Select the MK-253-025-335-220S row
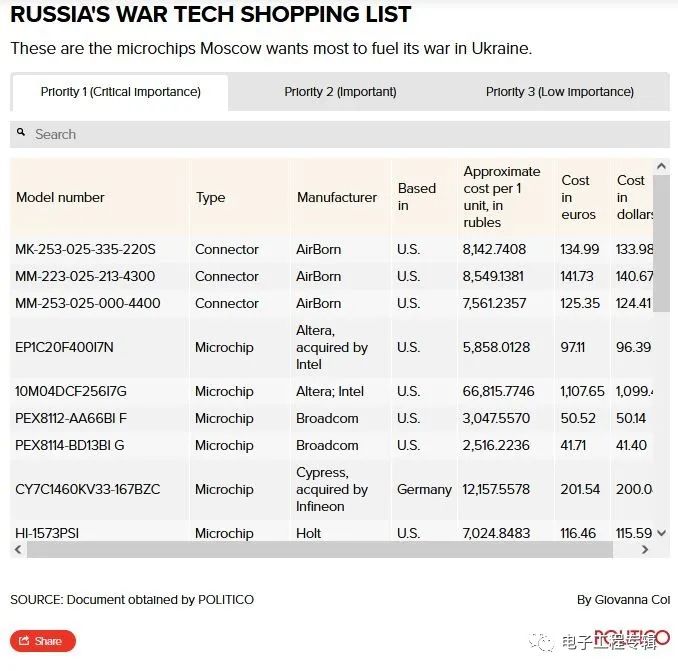Image resolution: width=678 pixels, height=671 pixels. click(x=332, y=249)
